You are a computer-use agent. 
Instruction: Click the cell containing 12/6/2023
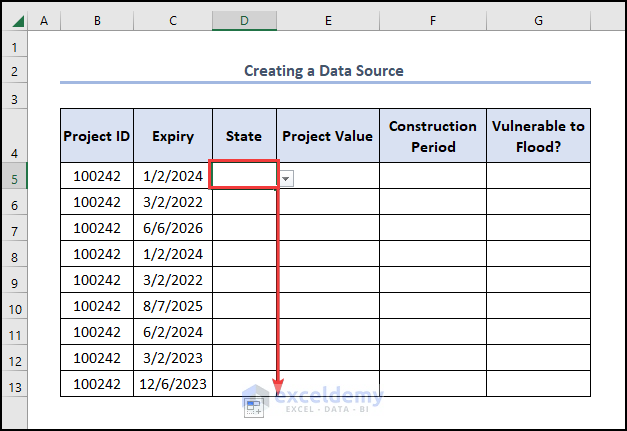point(172,384)
